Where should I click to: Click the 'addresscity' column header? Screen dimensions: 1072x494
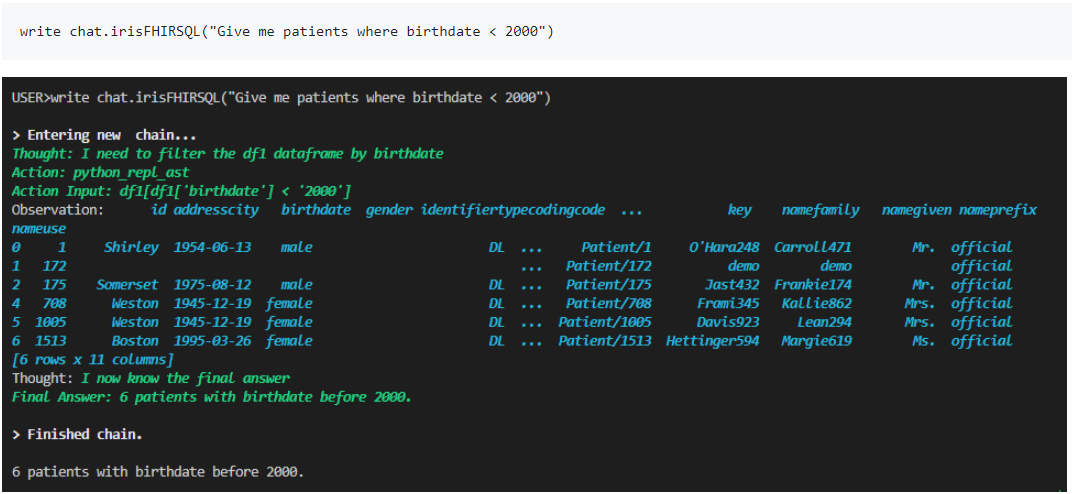click(x=216, y=210)
